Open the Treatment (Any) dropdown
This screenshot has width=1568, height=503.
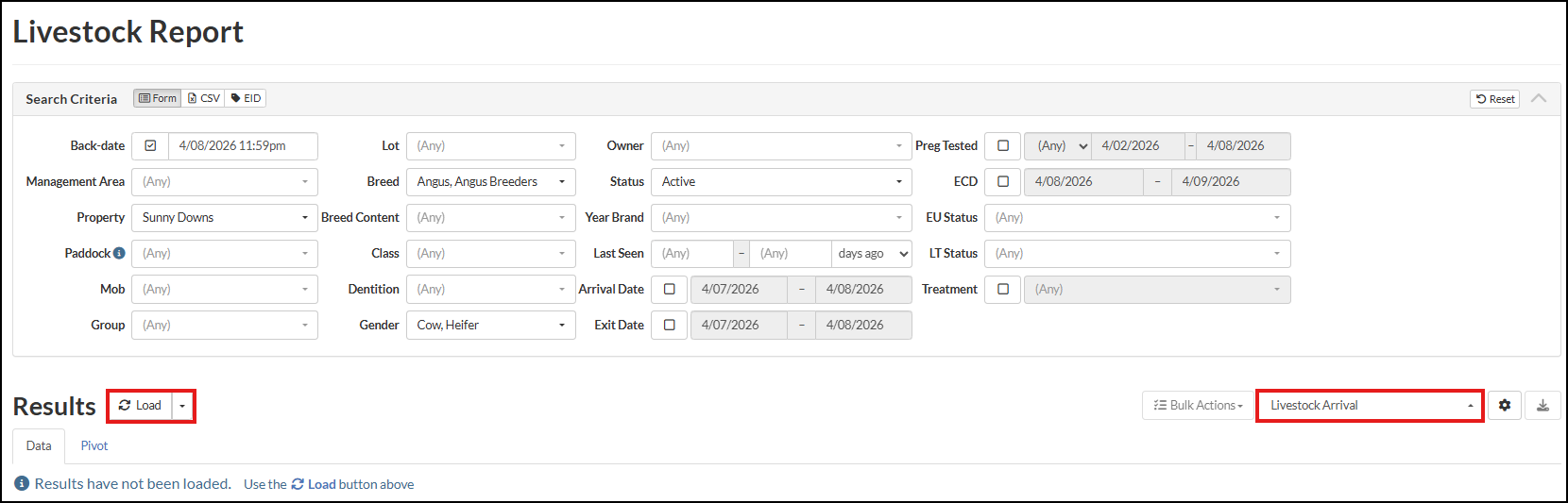click(1157, 290)
